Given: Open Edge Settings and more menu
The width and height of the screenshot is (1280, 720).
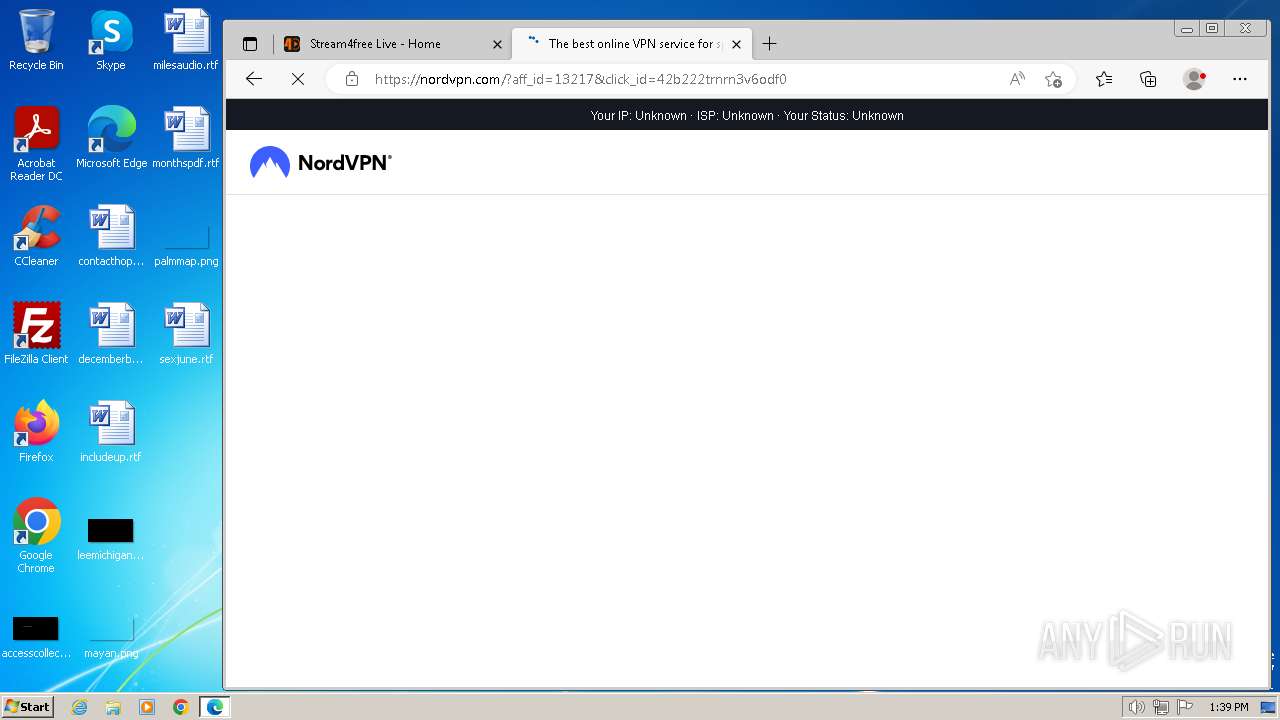Looking at the screenshot, I should point(1240,79).
